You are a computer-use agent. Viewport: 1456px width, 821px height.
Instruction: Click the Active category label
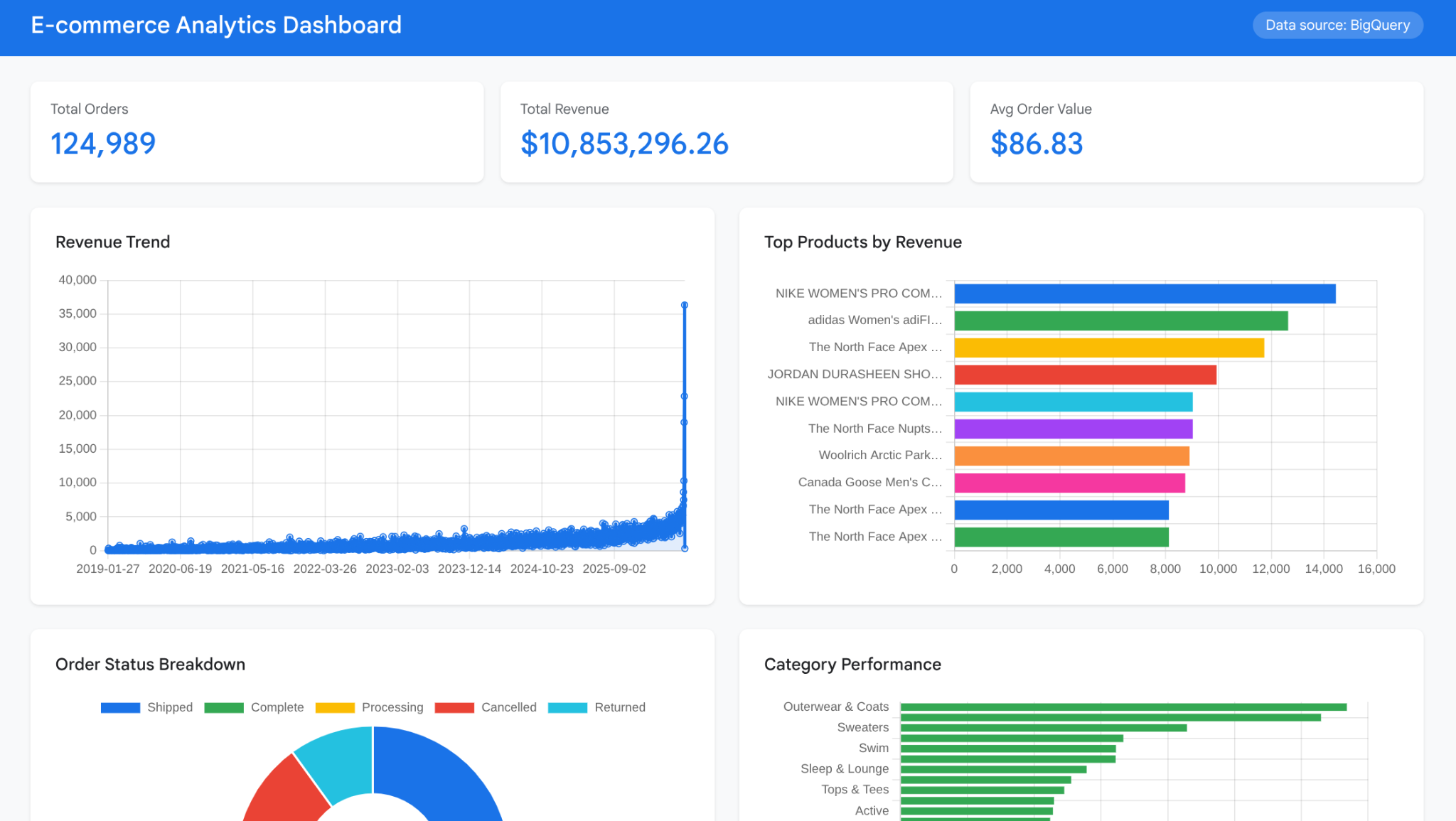pos(872,810)
